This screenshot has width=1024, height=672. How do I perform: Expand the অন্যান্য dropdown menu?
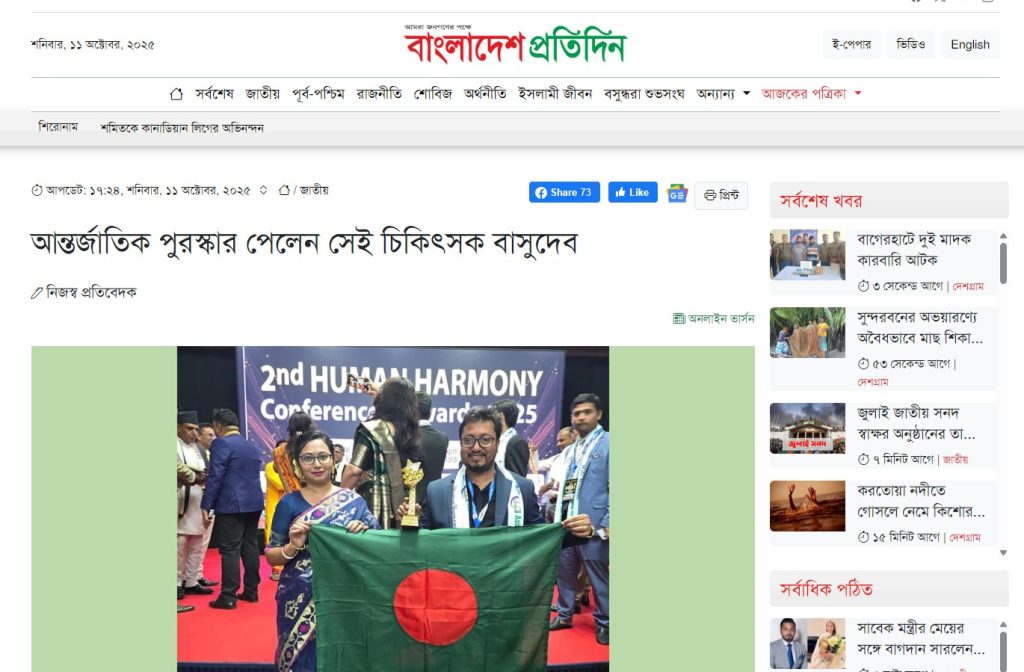click(x=723, y=94)
